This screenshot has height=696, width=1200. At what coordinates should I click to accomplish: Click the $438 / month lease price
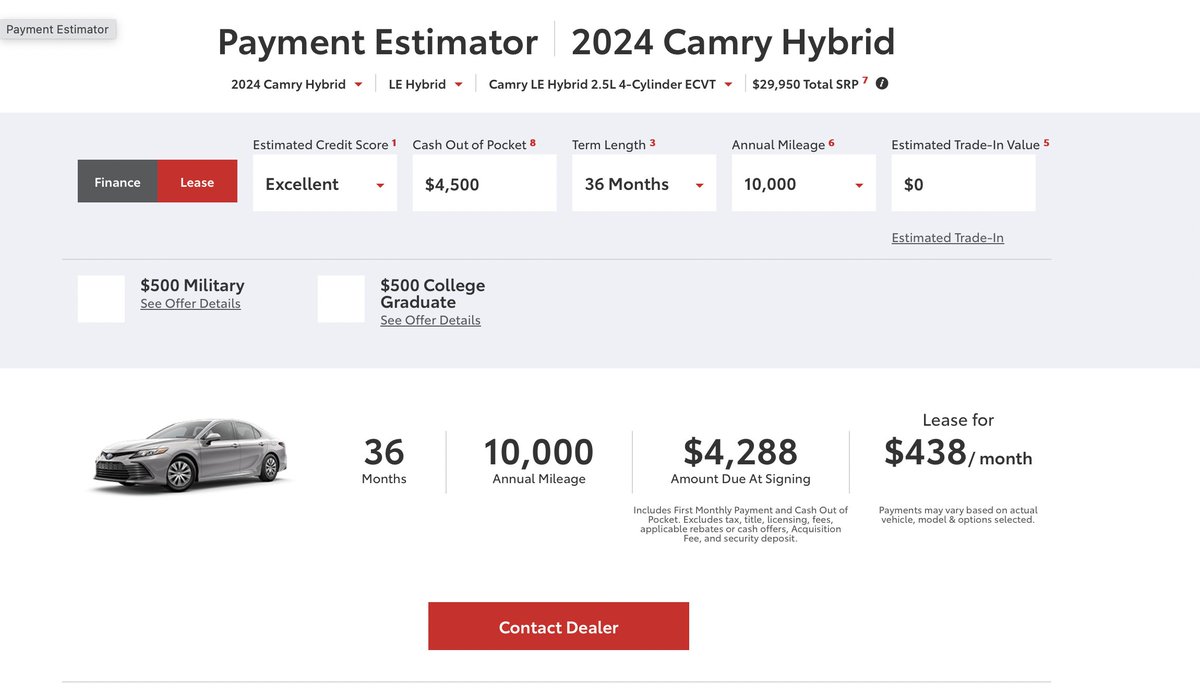pyautogui.click(x=958, y=453)
